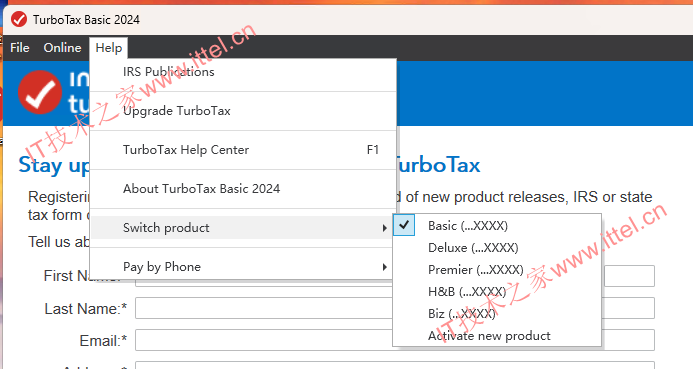
Task: Open the Online menu
Action: pyautogui.click(x=62, y=48)
